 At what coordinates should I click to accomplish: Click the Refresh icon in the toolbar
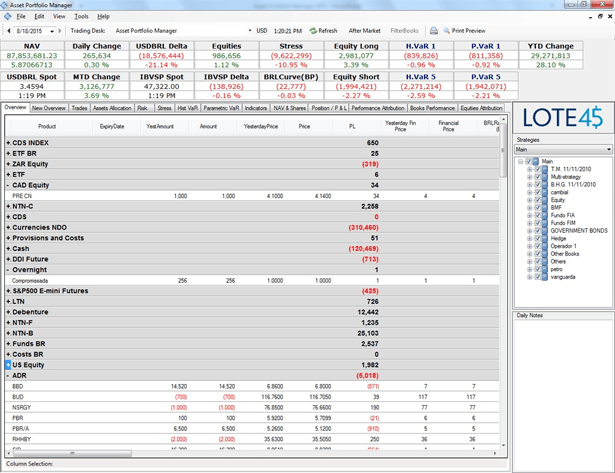[x=313, y=31]
